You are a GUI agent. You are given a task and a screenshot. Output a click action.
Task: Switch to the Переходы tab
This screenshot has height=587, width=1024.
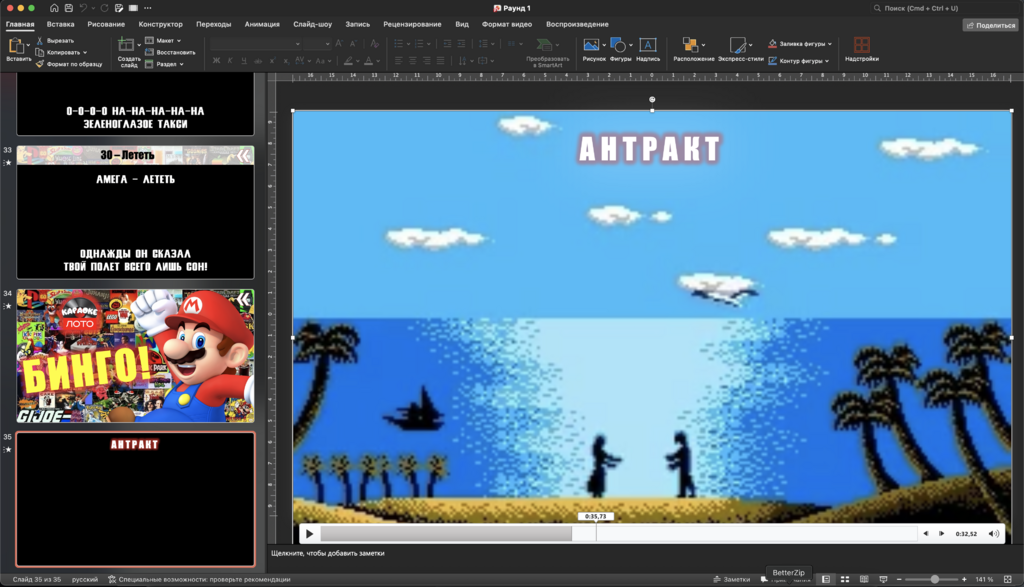[214, 24]
